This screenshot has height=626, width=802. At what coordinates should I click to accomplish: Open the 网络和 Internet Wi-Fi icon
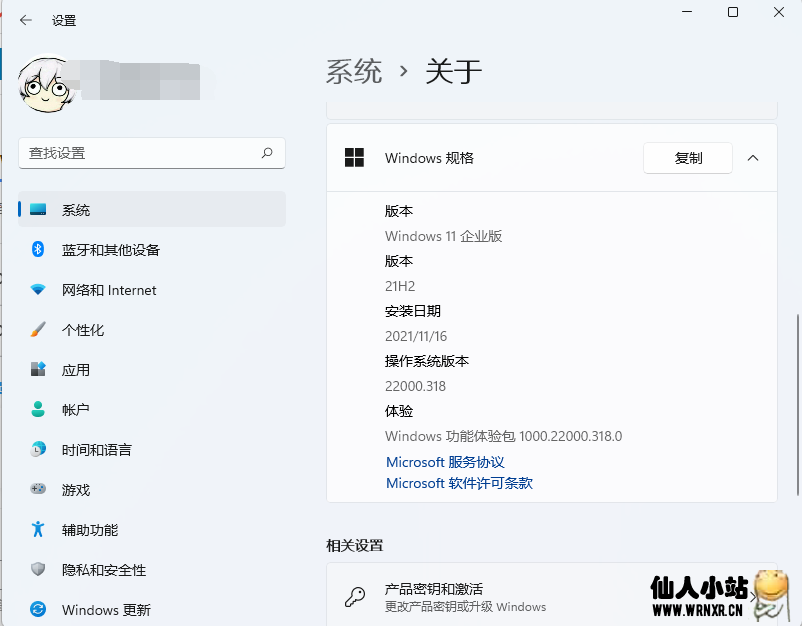[x=38, y=289]
